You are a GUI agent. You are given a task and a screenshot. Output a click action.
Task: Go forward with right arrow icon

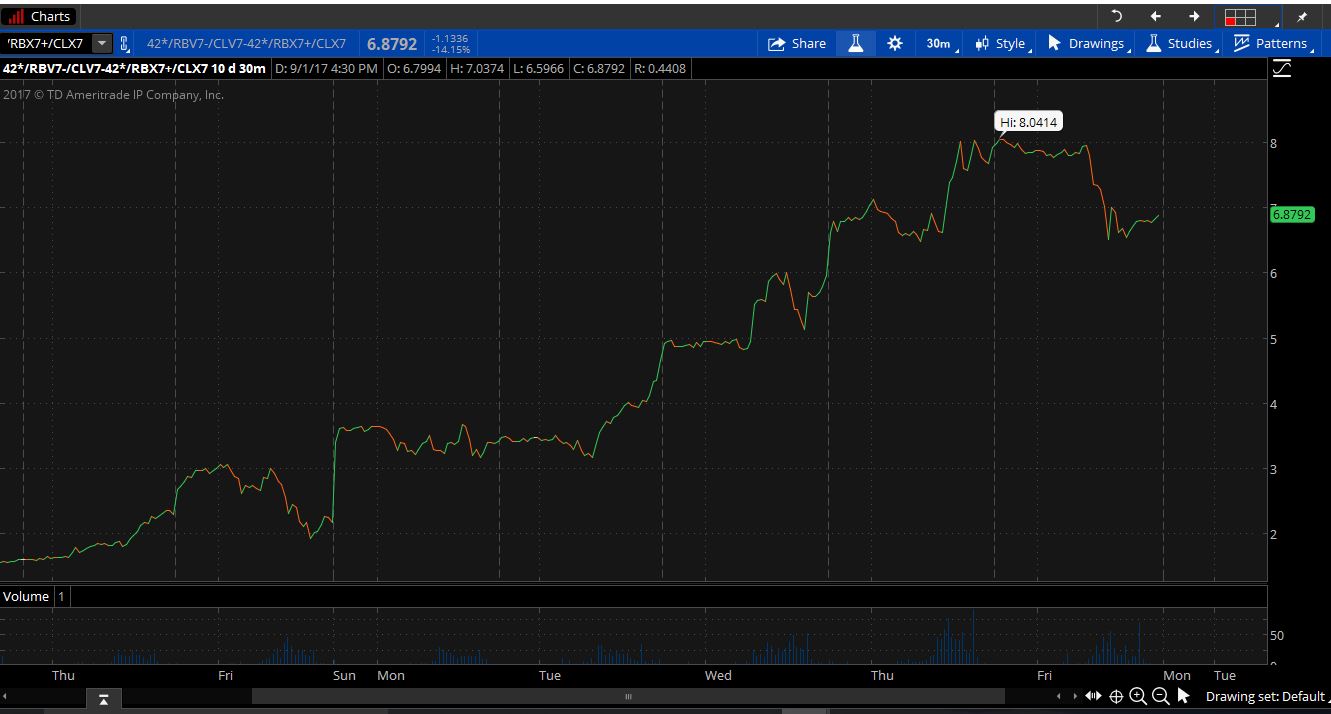[x=1194, y=16]
